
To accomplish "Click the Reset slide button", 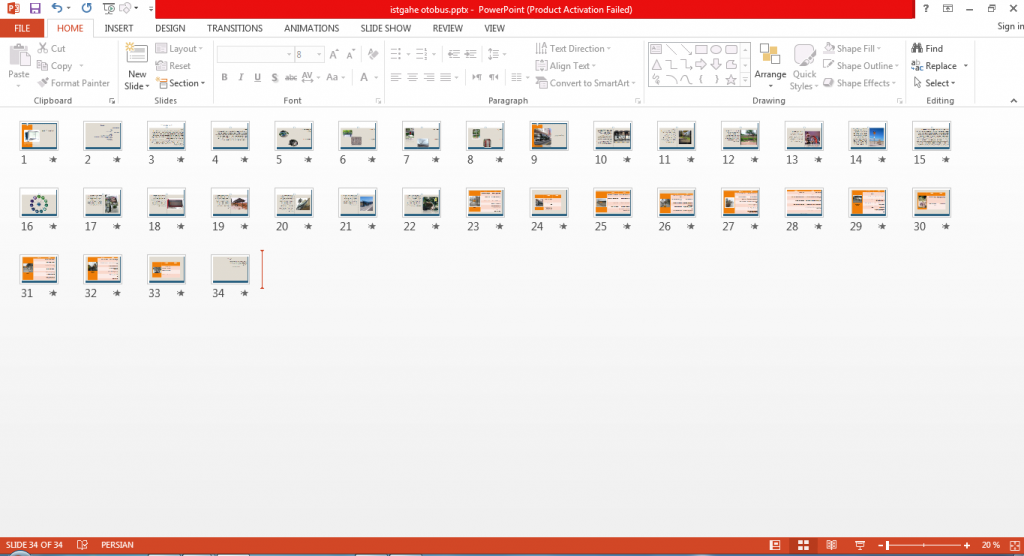I will coord(173,66).
